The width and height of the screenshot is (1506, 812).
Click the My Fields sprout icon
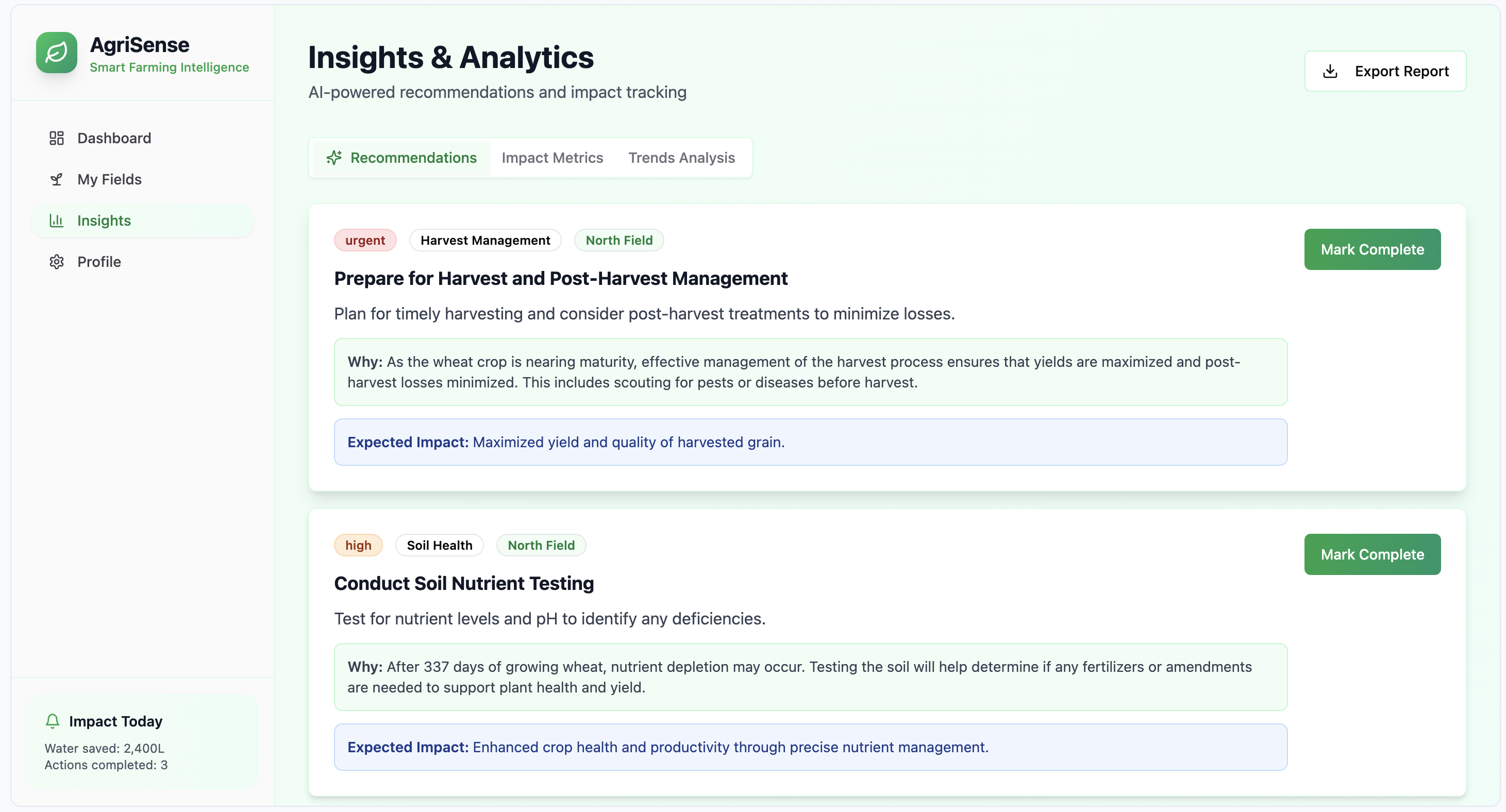(57, 179)
